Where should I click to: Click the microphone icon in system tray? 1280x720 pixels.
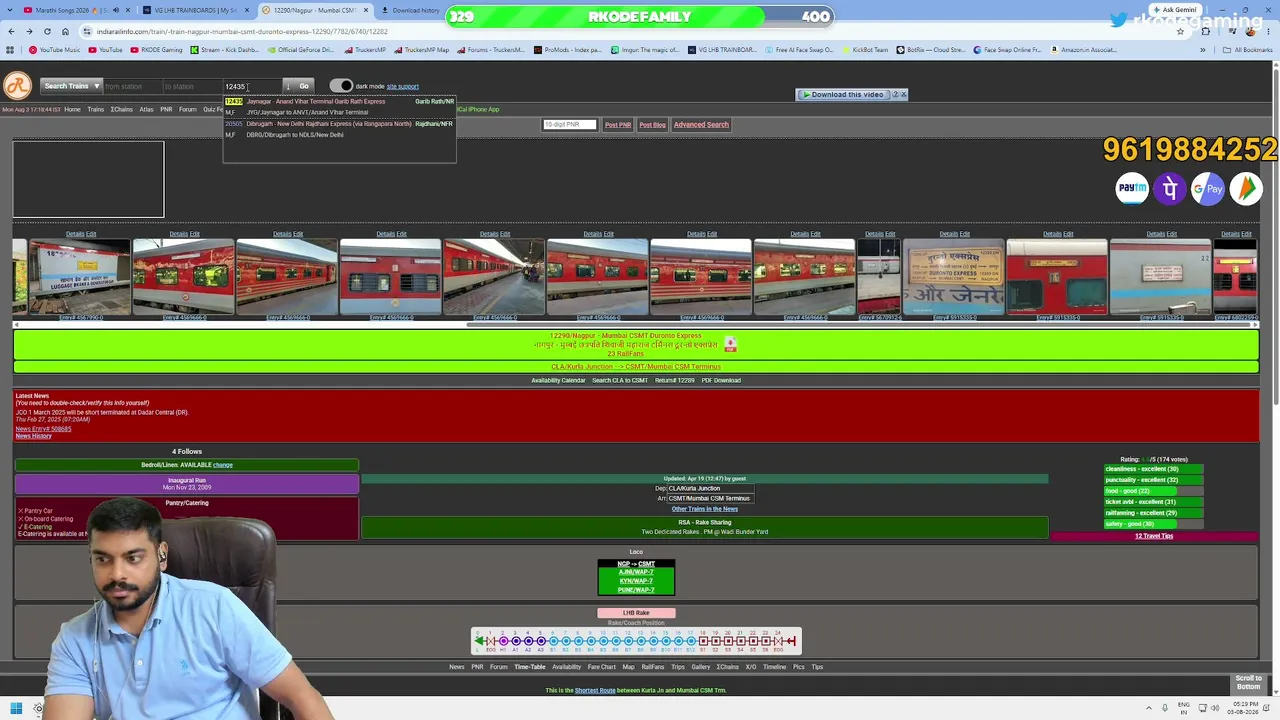point(1164,708)
